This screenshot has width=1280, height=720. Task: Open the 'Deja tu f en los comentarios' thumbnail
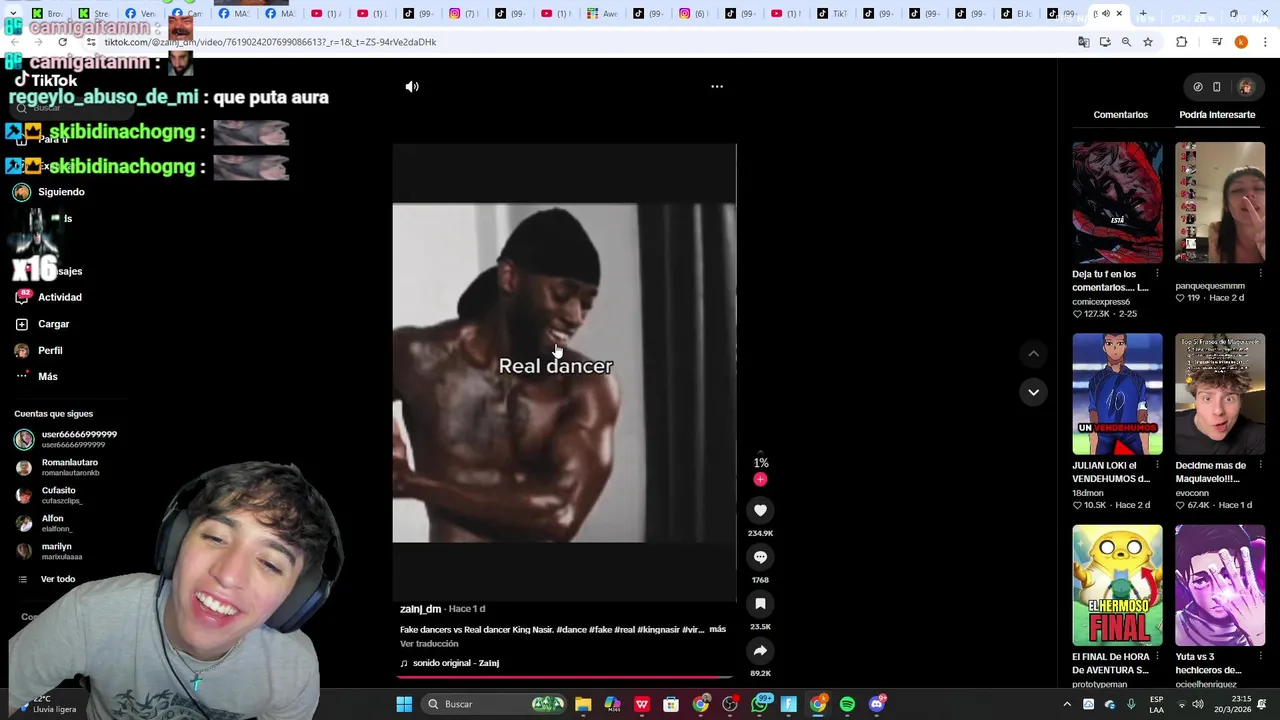[1117, 202]
